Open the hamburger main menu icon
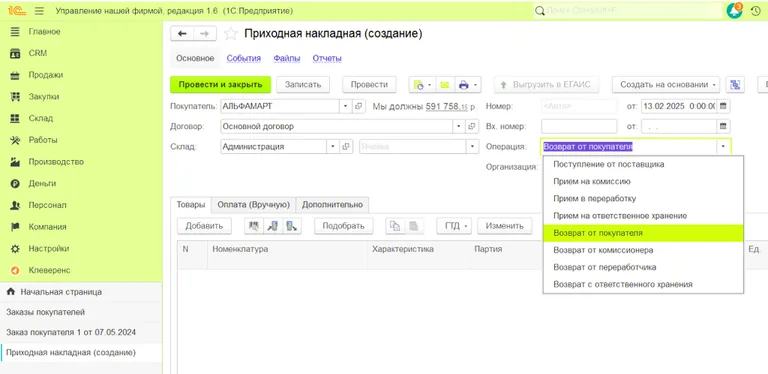 tap(40, 11)
